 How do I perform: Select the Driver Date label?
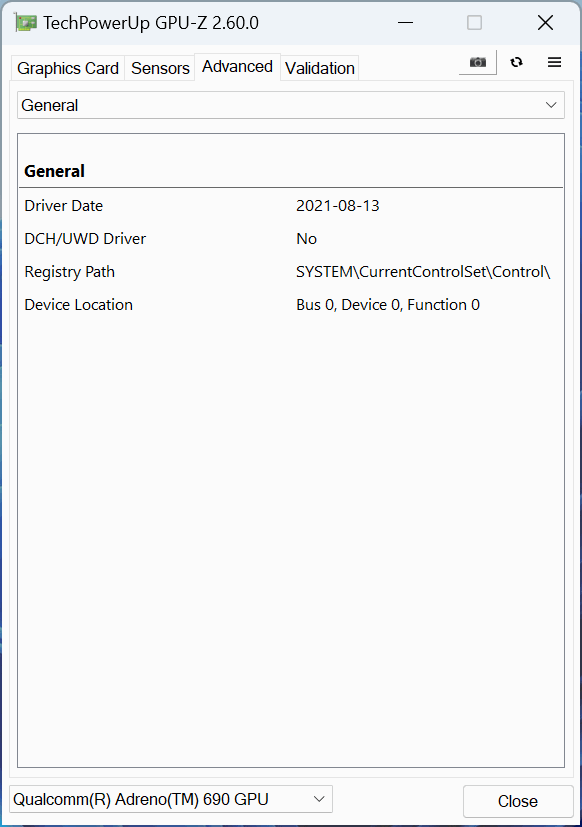click(x=64, y=206)
